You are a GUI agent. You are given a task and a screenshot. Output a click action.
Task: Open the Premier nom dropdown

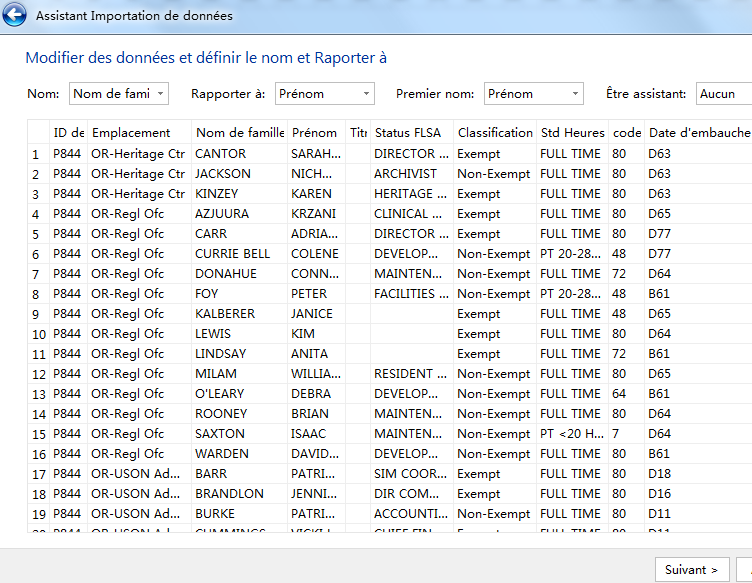[x=533, y=94]
